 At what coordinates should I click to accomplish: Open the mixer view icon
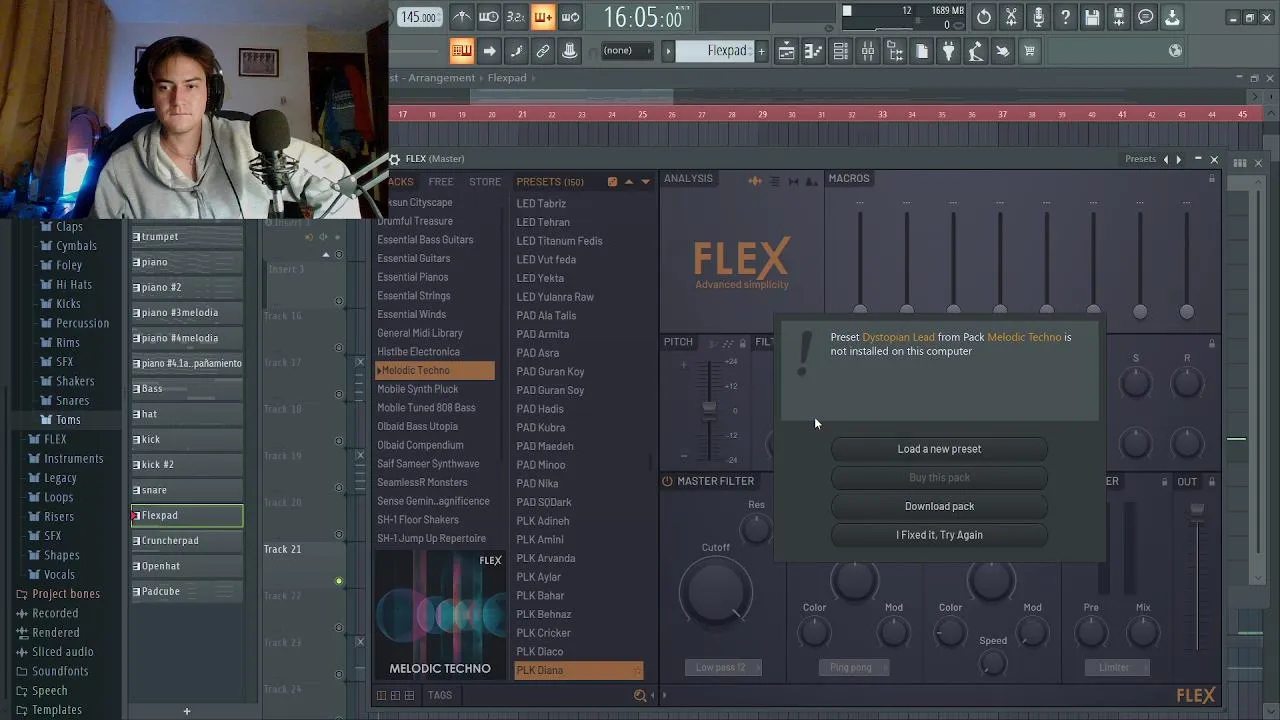[x=868, y=51]
